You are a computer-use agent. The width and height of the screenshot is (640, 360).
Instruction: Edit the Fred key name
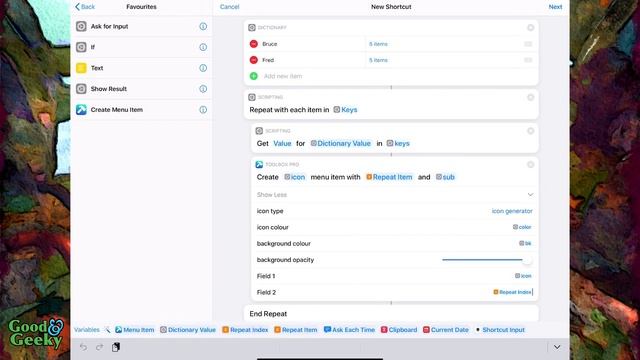point(268,60)
